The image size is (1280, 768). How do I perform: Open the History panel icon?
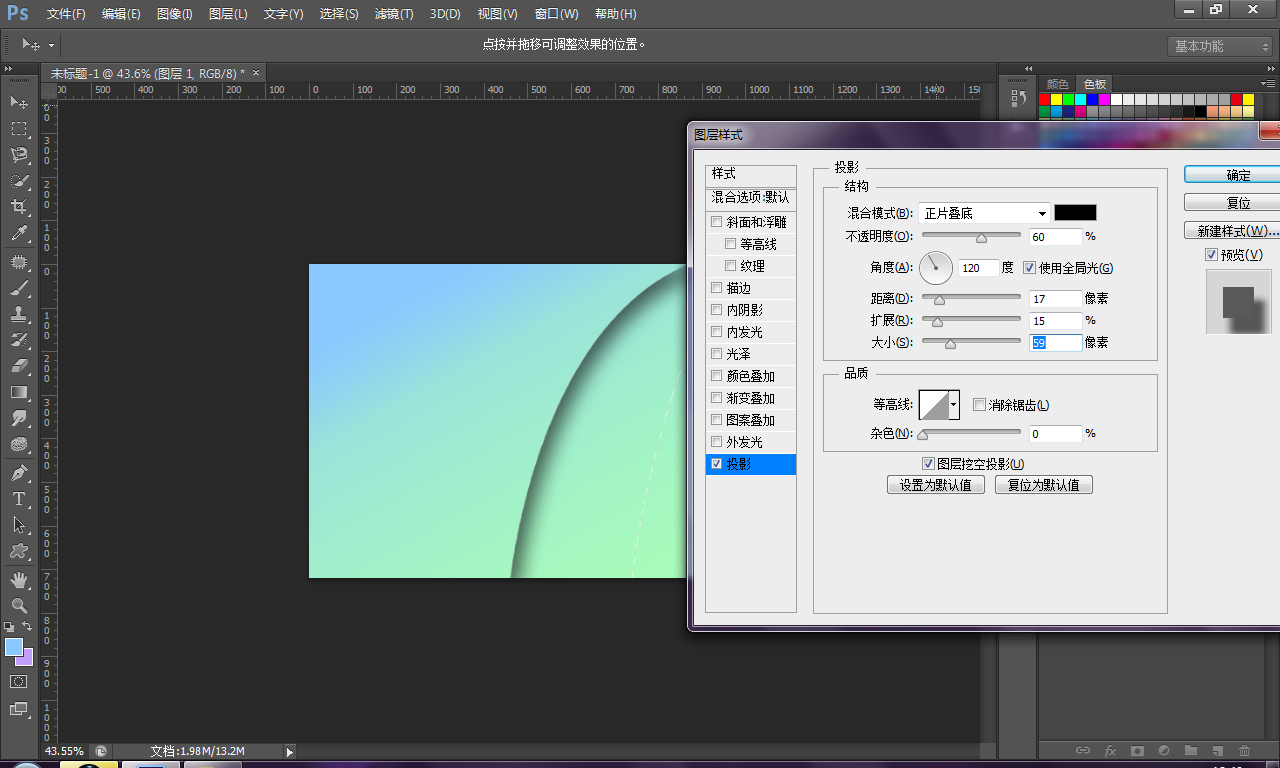click(x=1019, y=98)
